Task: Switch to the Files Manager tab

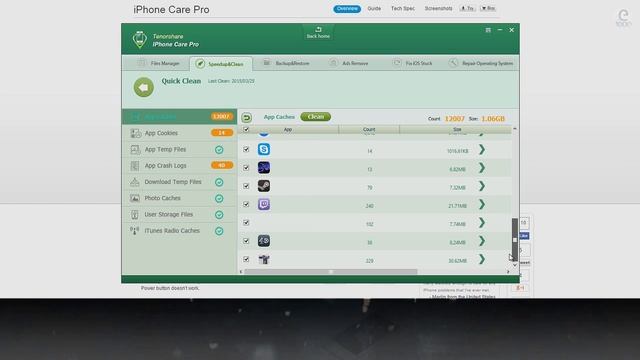Action: coord(158,63)
